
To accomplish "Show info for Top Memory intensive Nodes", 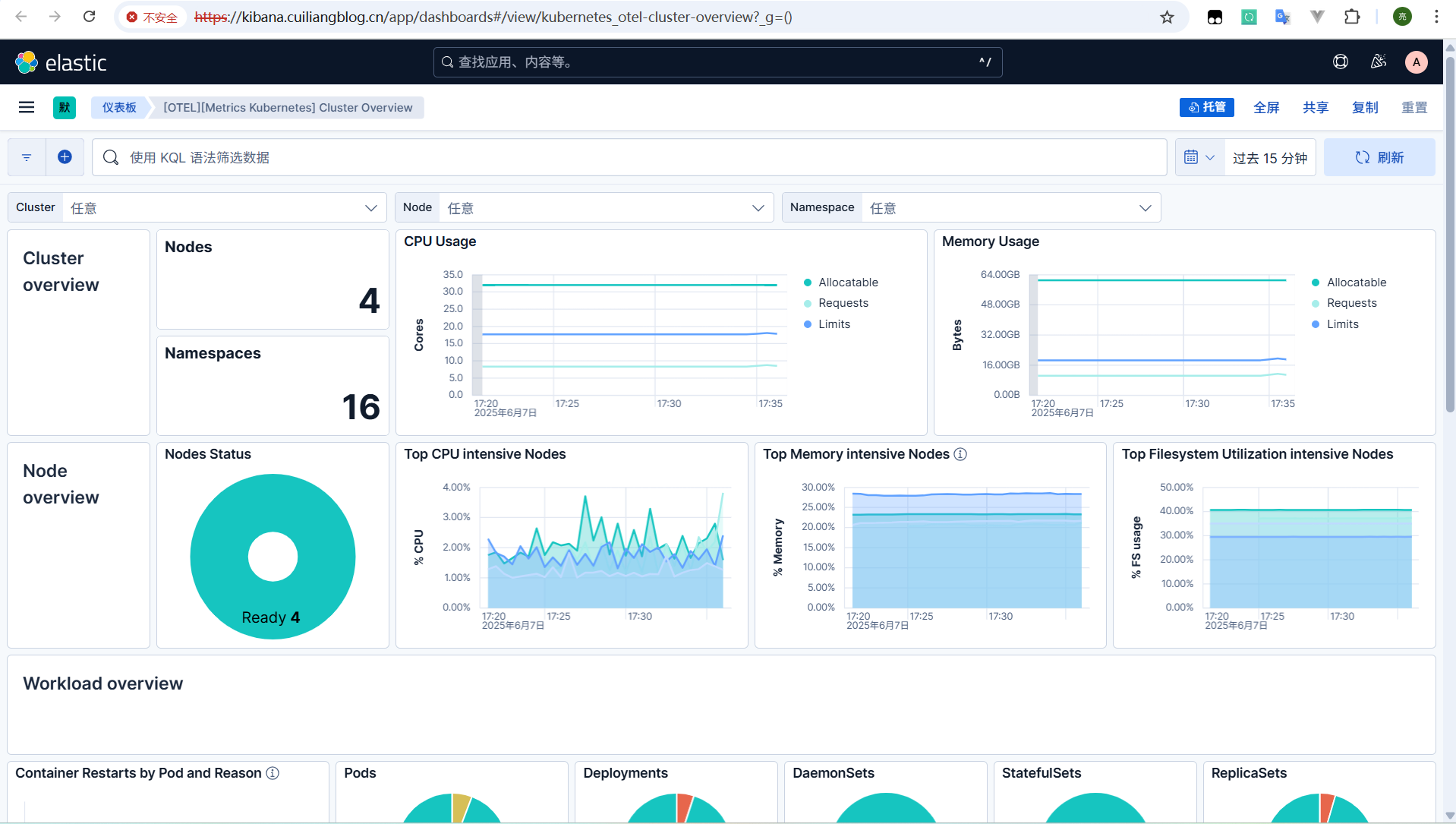I will pos(960,454).
